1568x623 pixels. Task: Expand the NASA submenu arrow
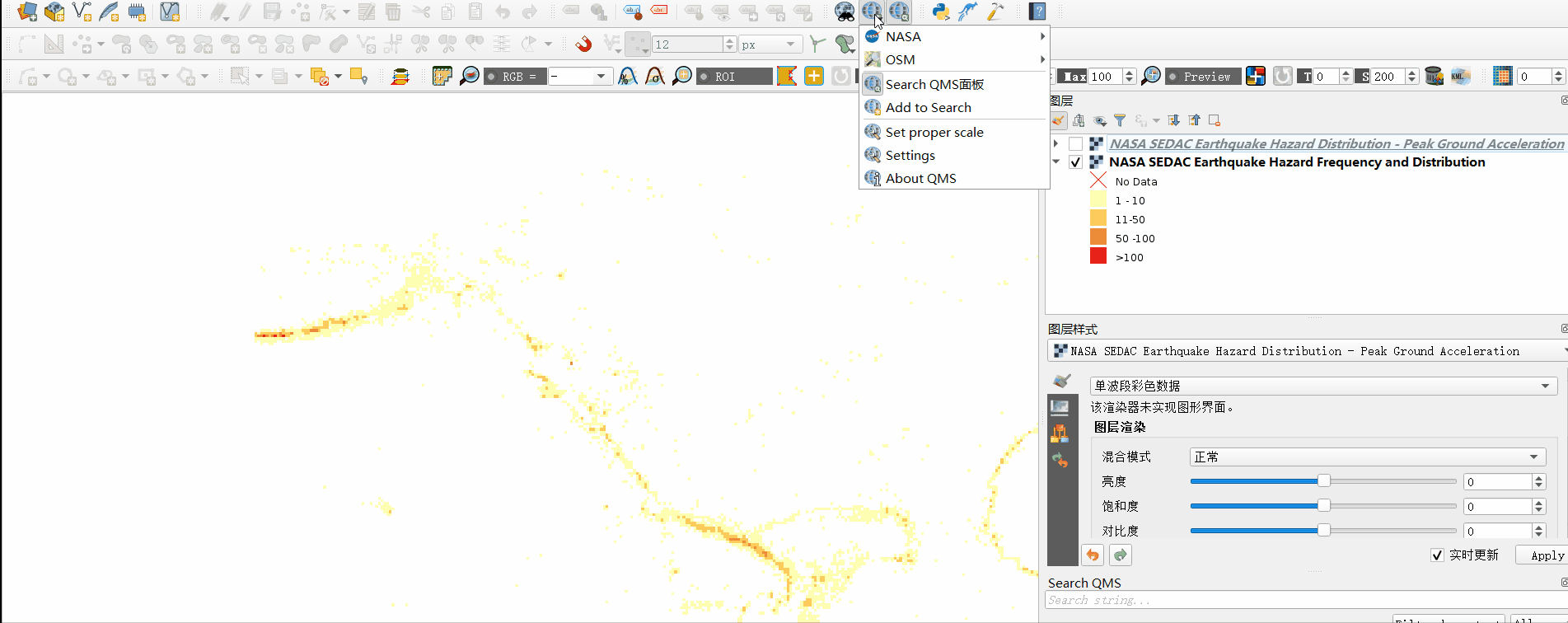coord(1042,36)
